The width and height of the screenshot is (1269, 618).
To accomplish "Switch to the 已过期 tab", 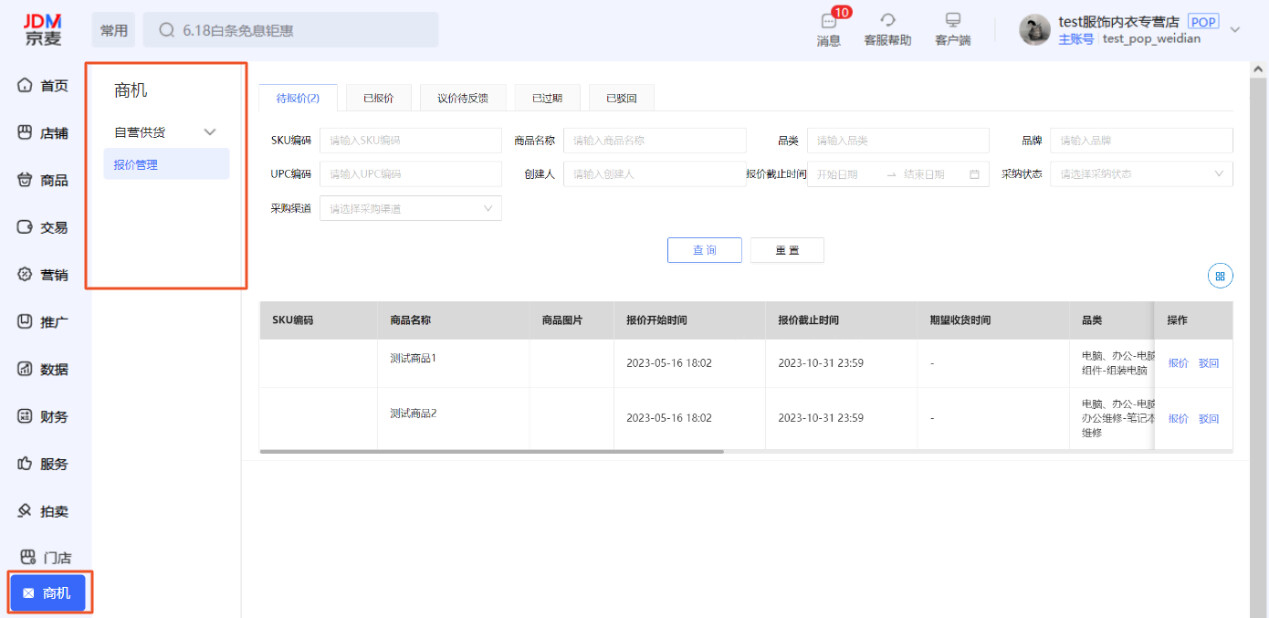I will [546, 97].
